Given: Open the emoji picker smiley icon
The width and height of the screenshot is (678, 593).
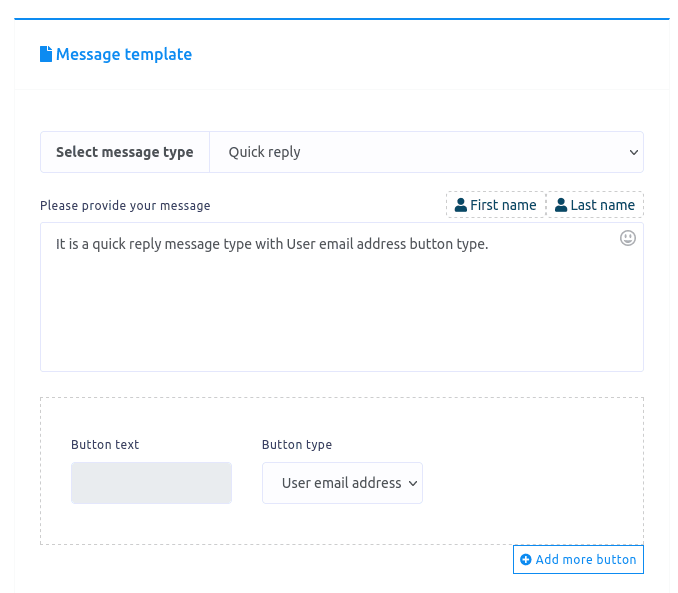Looking at the screenshot, I should coord(628,238).
